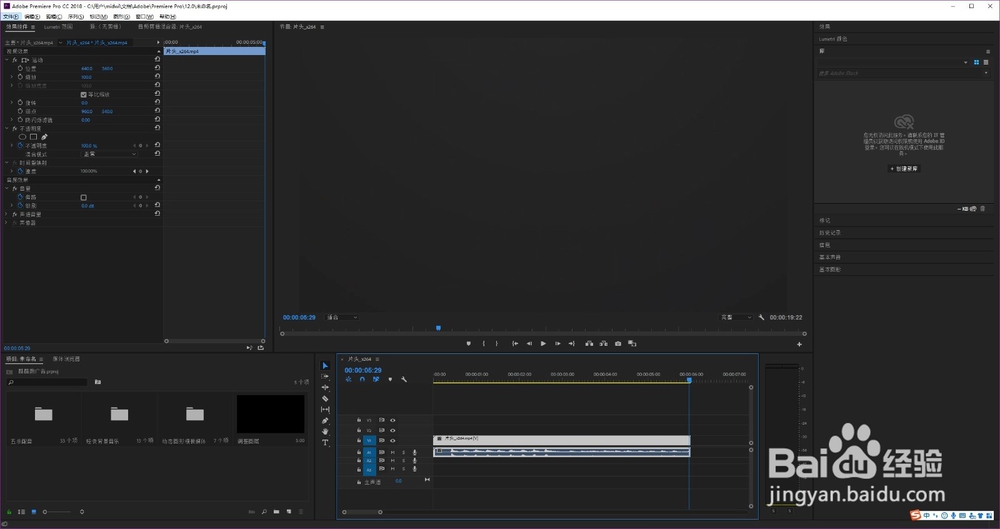Play the program monitor

[x=543, y=343]
